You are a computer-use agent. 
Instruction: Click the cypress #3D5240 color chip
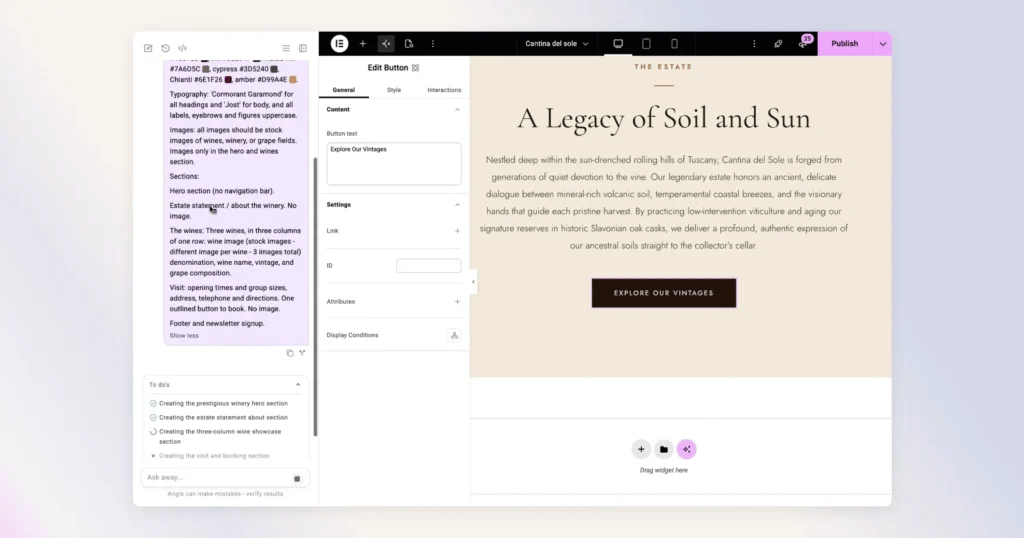point(274,69)
